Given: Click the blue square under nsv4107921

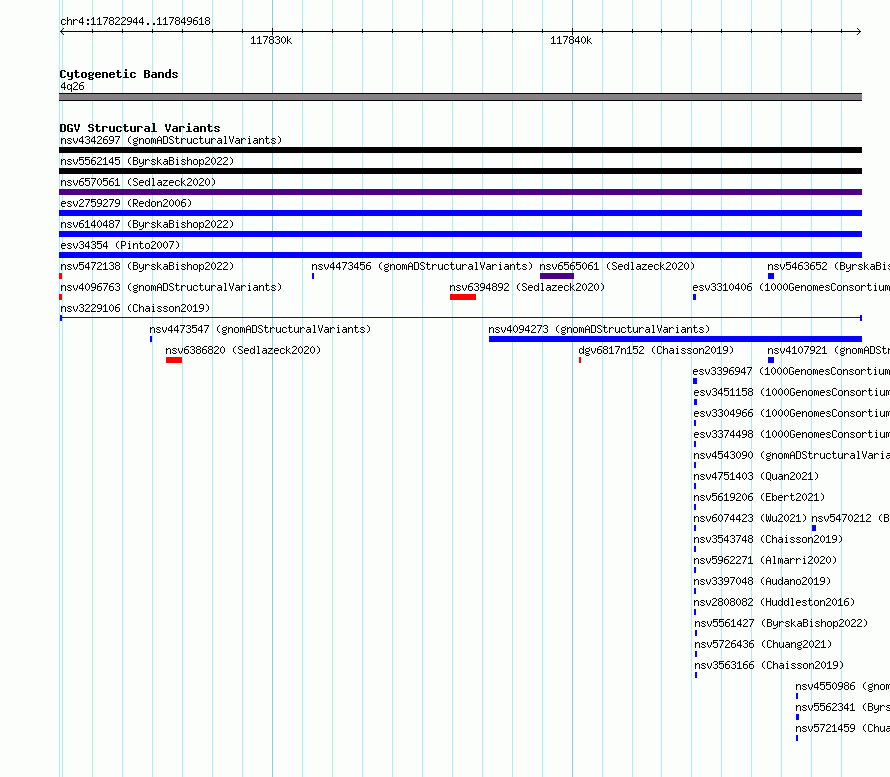Looking at the screenshot, I should [x=771, y=360].
